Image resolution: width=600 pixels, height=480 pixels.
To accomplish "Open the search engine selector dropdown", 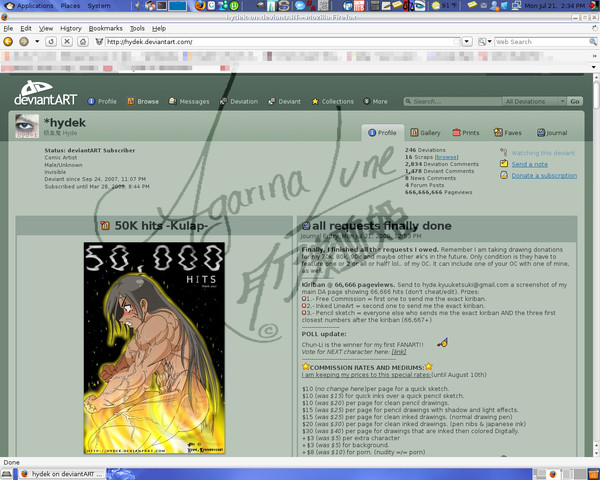I will (484, 41).
